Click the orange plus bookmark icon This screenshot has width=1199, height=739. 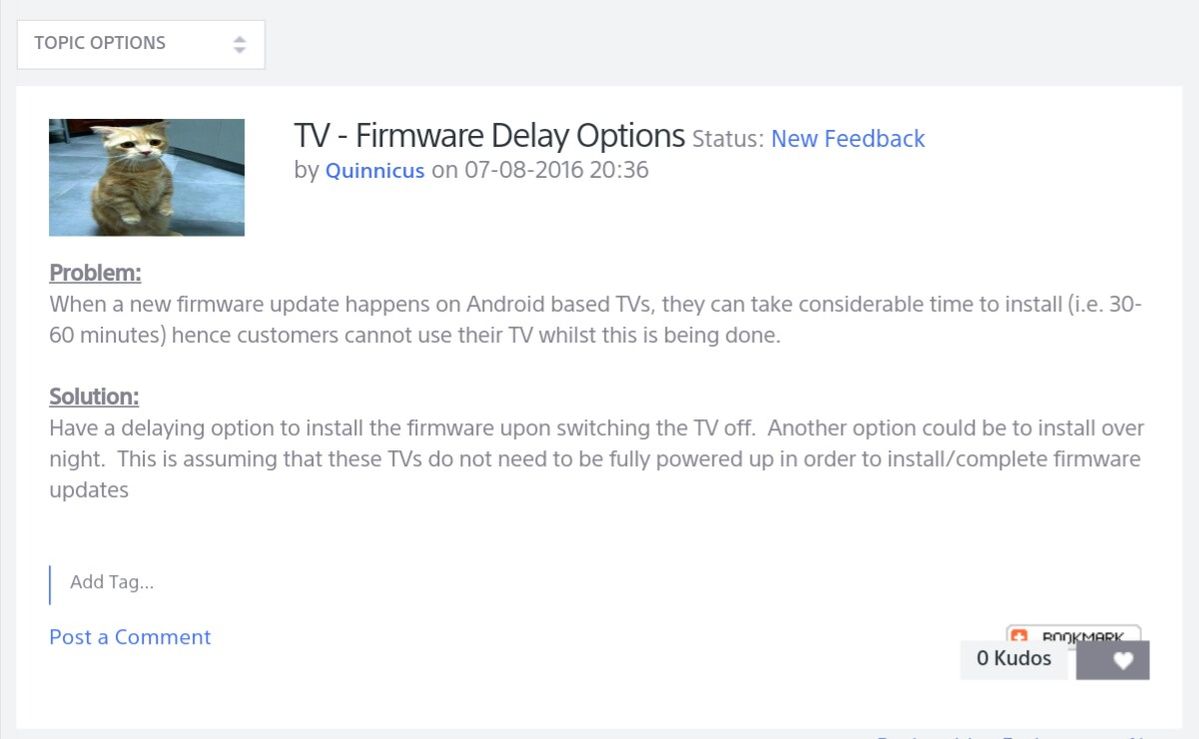click(x=1019, y=635)
